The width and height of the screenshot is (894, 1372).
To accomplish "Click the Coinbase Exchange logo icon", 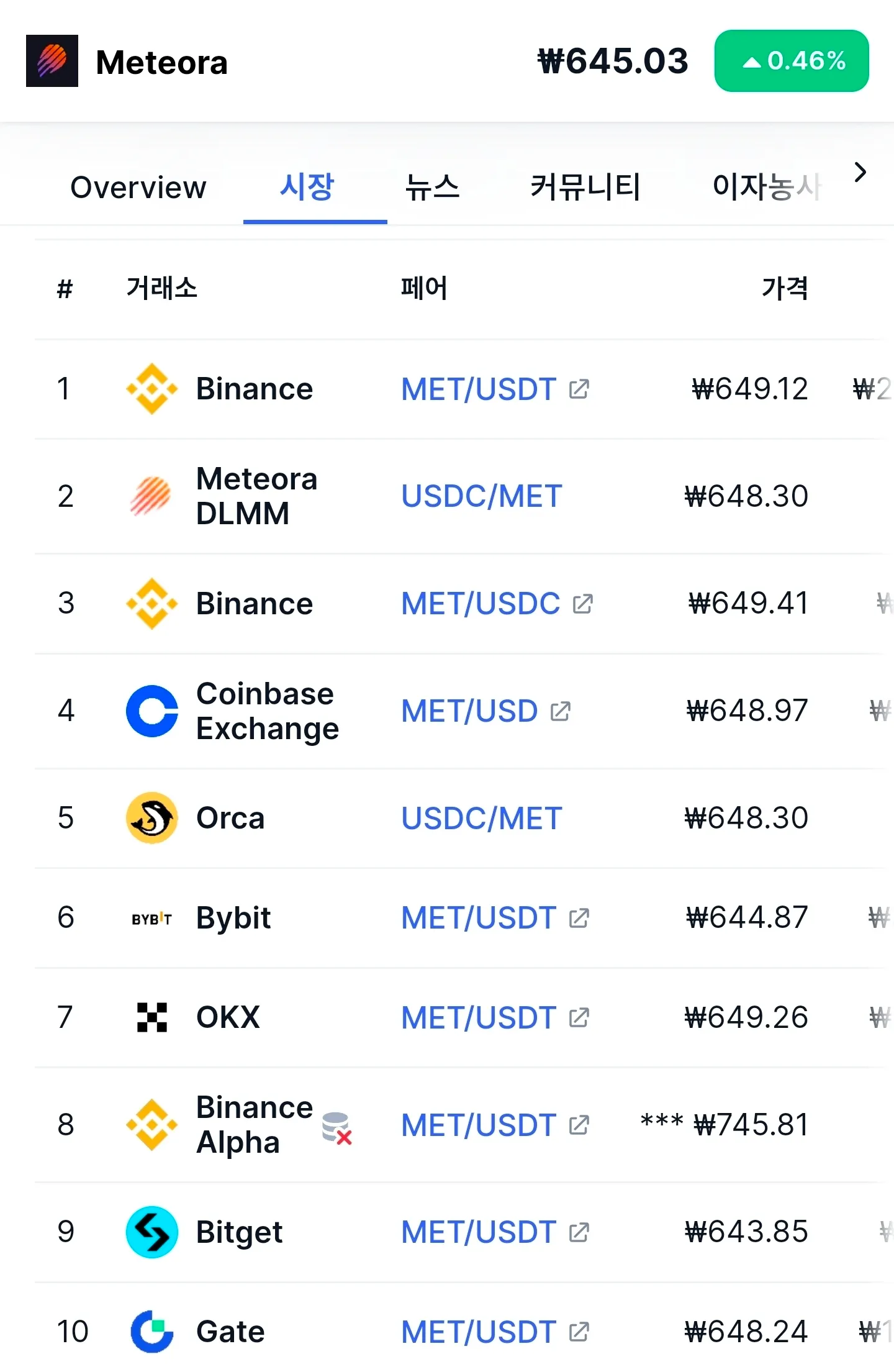I will 151,711.
